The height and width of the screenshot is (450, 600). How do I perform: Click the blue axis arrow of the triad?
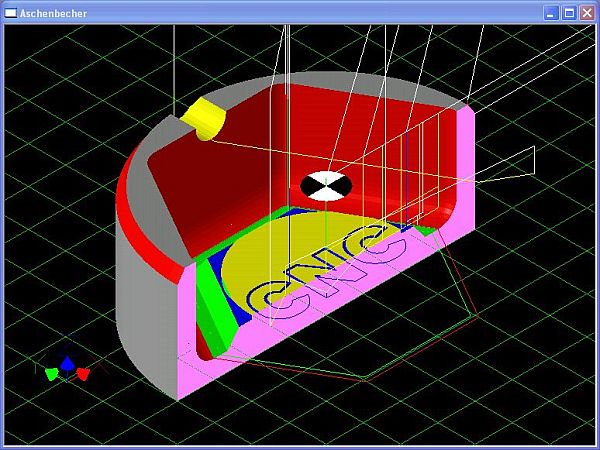pyautogui.click(x=67, y=363)
